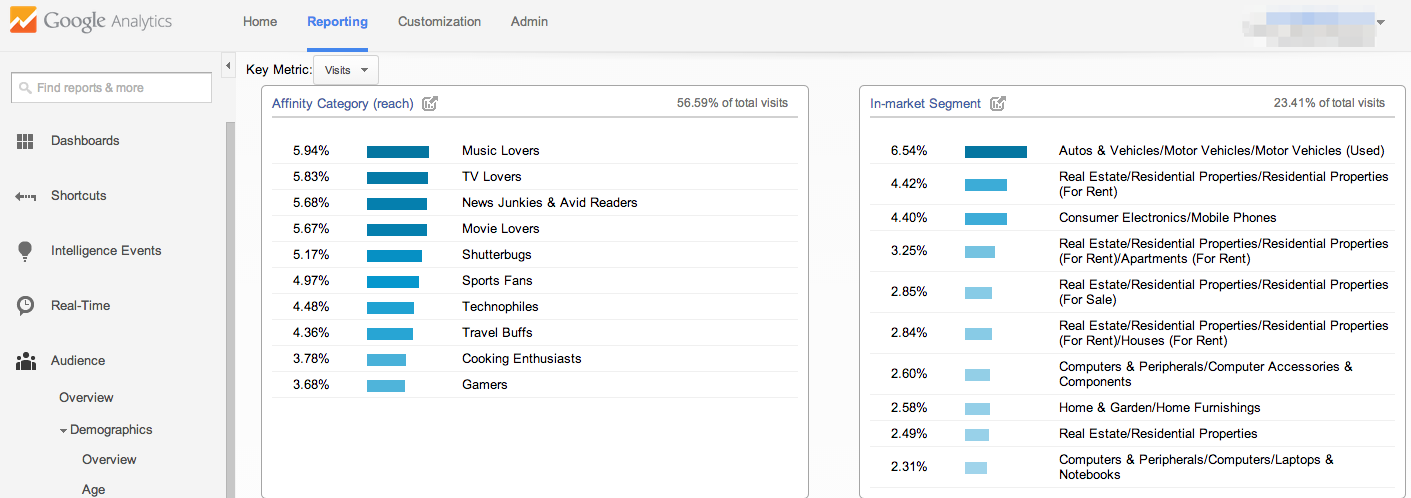The image size is (1411, 498).
Task: Open the account dropdown arrow
Action: [x=1380, y=22]
